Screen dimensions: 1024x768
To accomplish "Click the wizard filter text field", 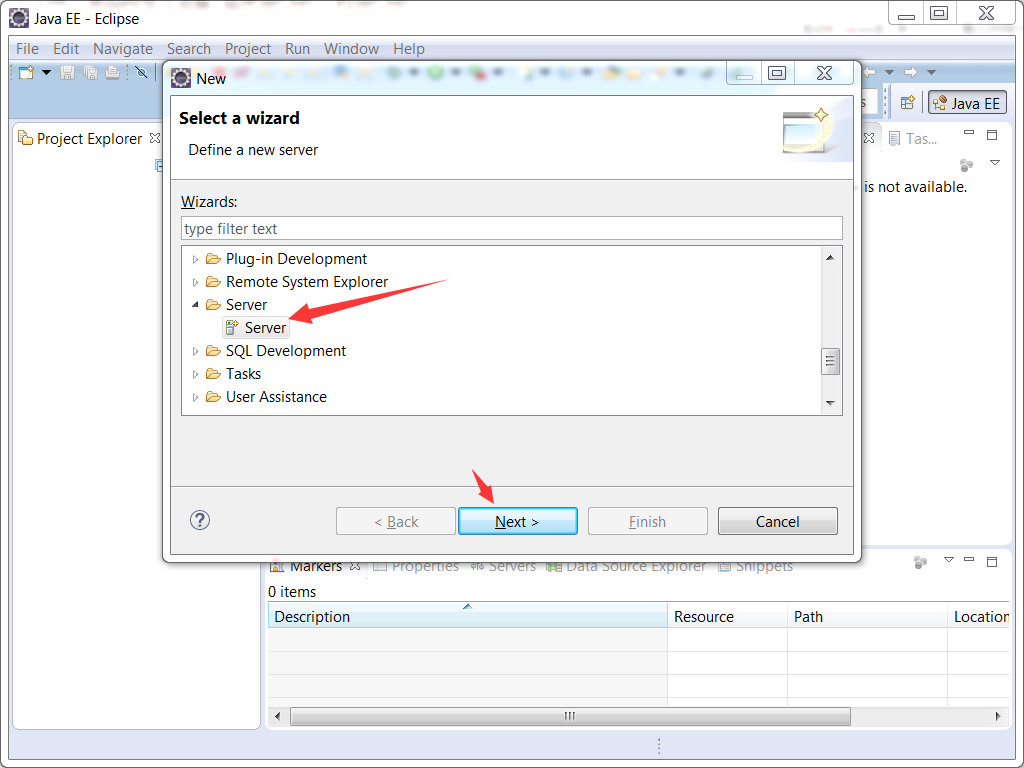I will click(512, 229).
